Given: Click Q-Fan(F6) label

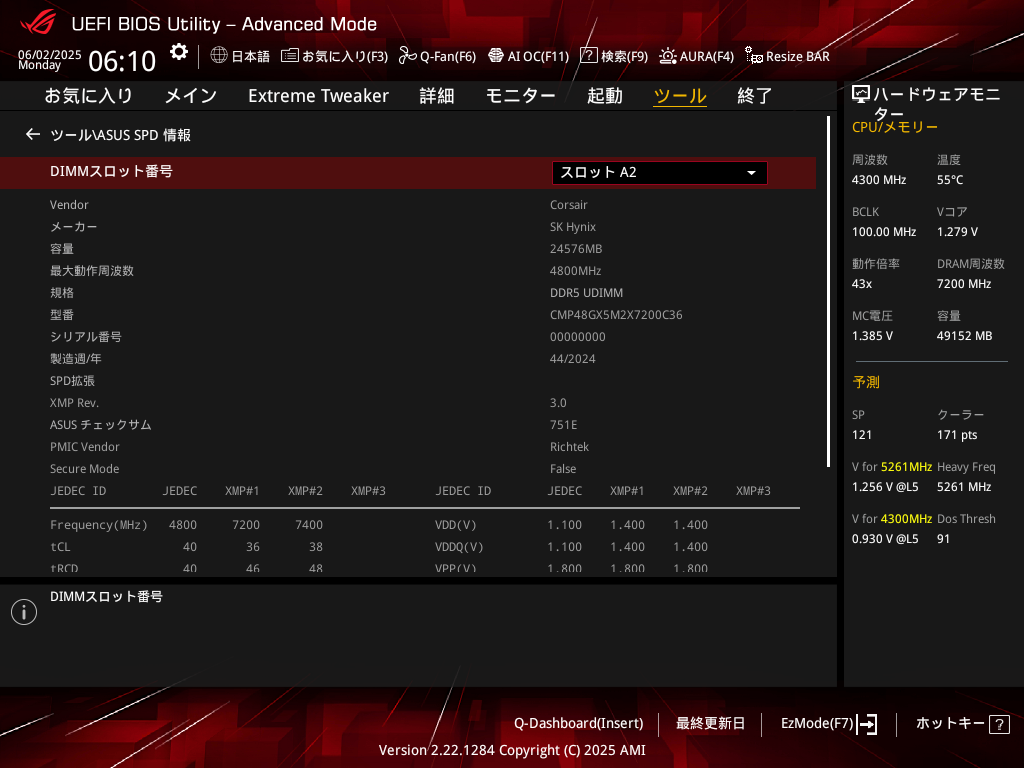Looking at the screenshot, I should 448,57.
